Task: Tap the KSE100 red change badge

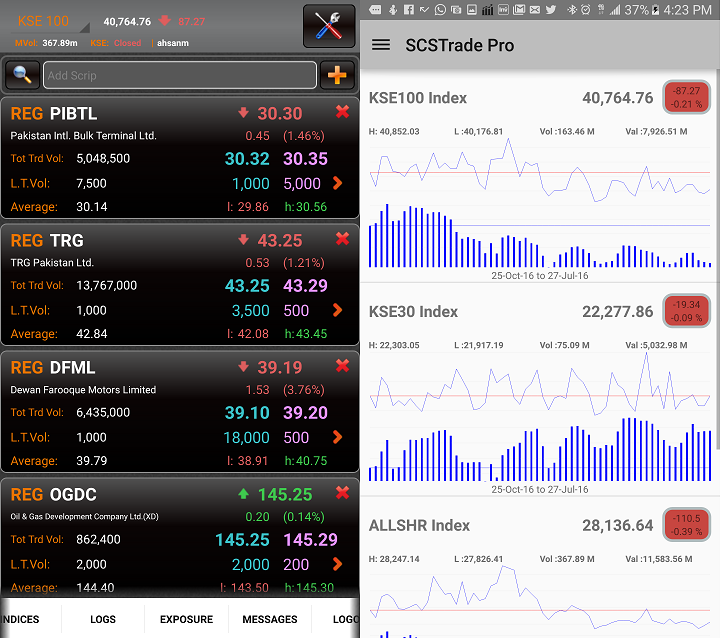Action: (x=686, y=97)
